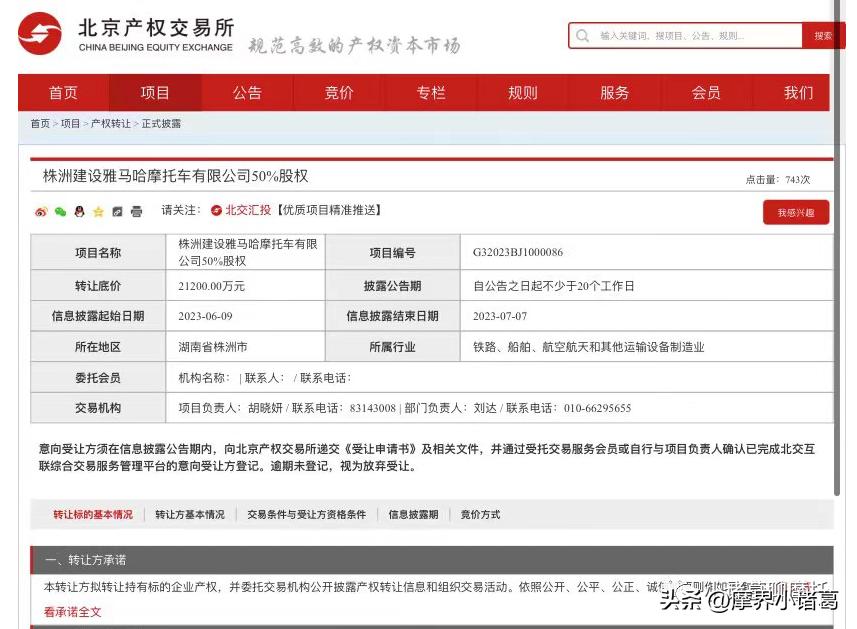The width and height of the screenshot is (857, 629).
Task: Open 看承诺全文 full commitment text
Action: [71, 611]
